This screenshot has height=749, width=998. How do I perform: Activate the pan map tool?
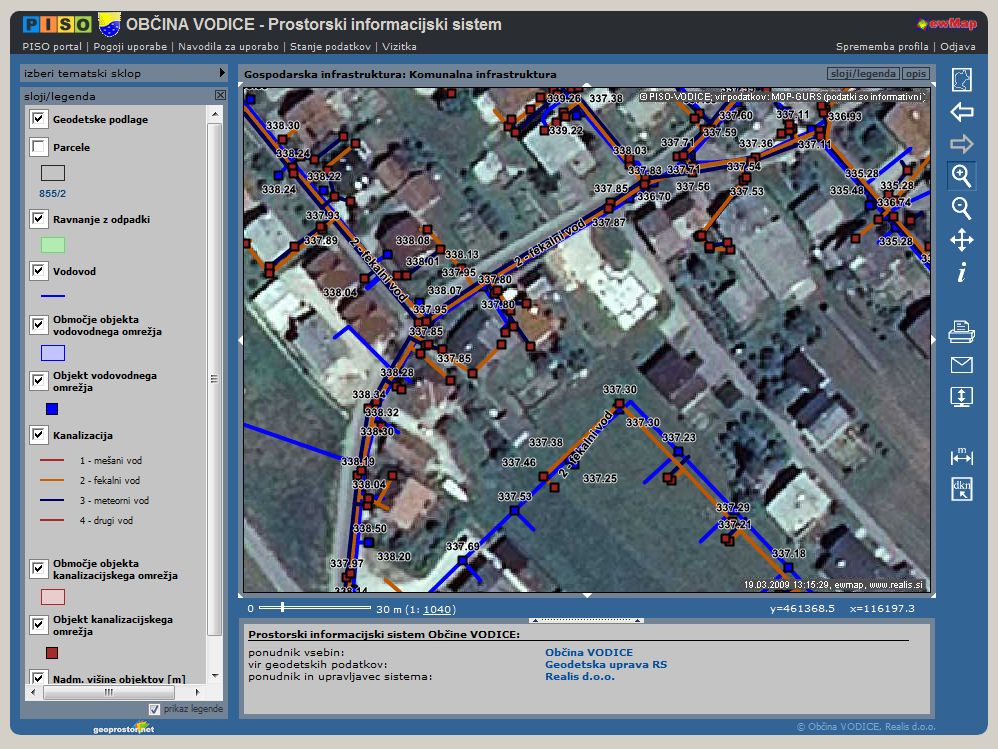coord(961,240)
